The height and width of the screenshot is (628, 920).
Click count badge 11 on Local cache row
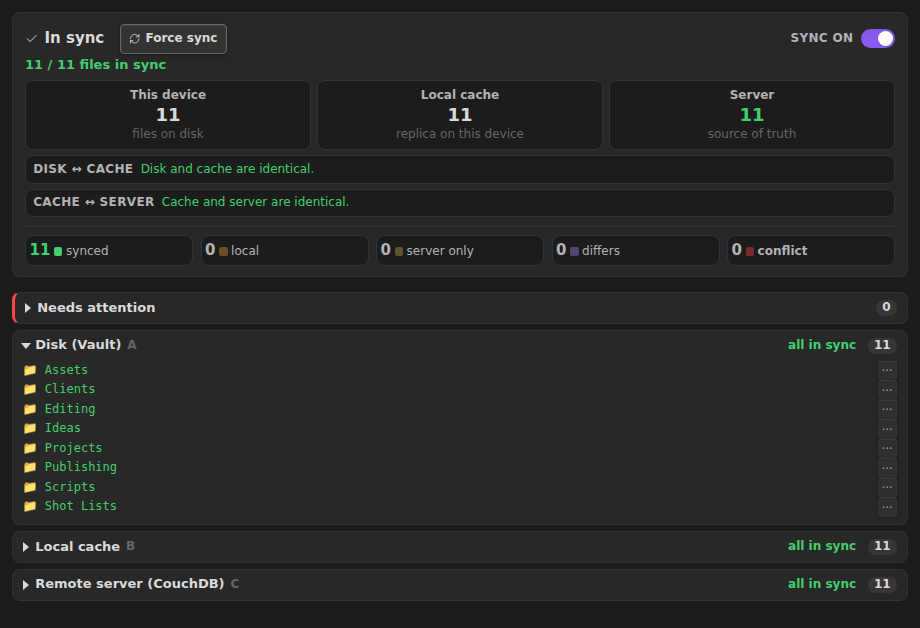[x=882, y=546]
